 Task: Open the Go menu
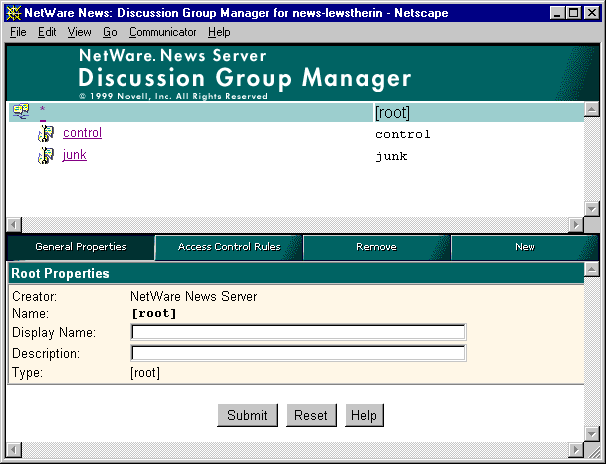point(110,32)
